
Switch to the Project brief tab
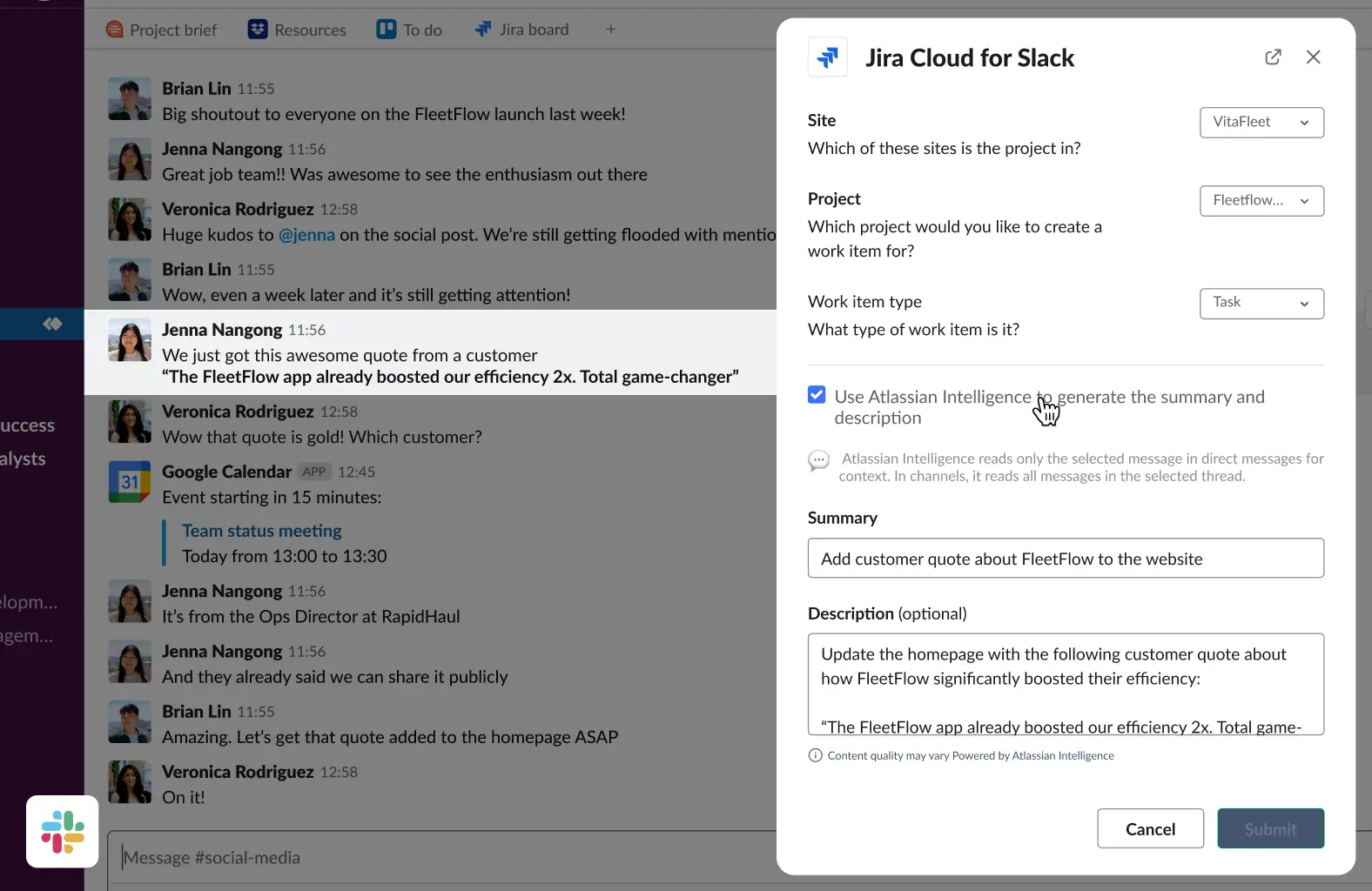[162, 30]
